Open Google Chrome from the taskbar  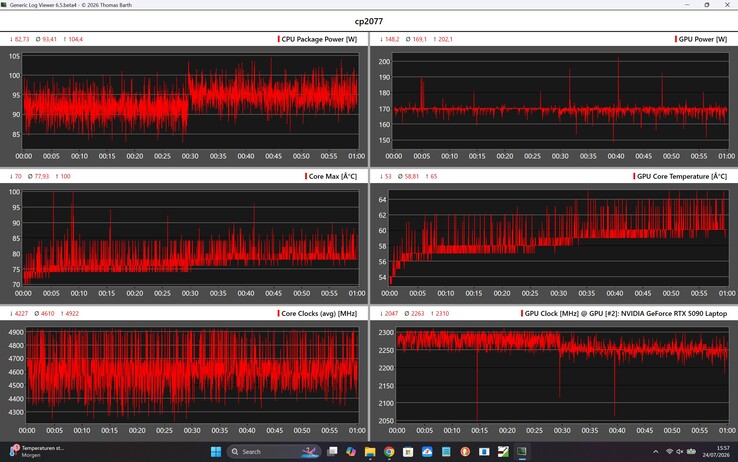[389, 452]
